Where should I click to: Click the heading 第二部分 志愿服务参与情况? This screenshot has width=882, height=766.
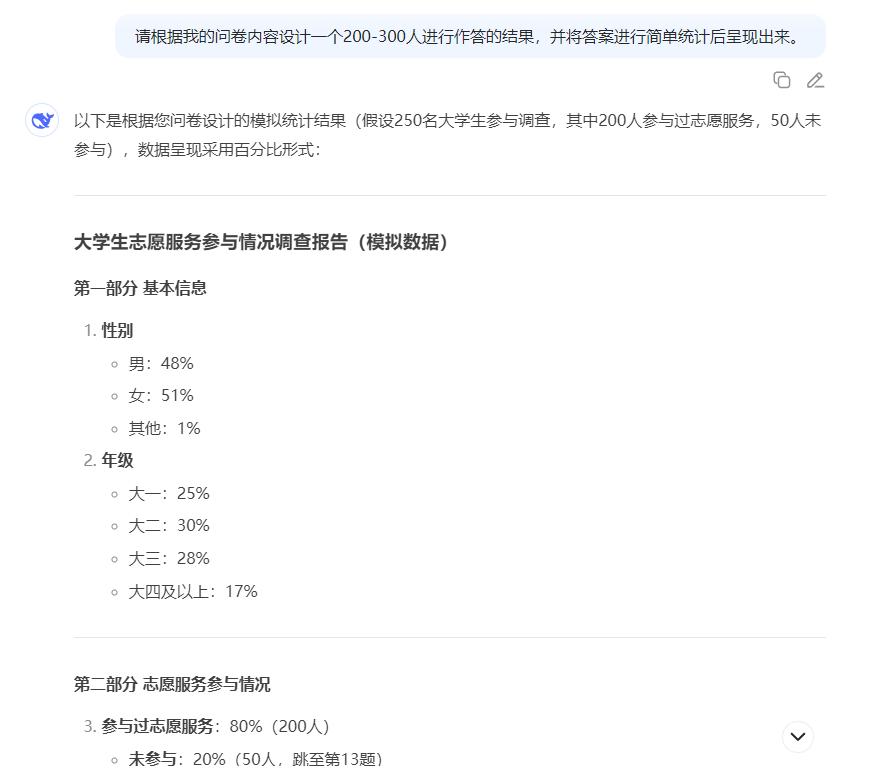(172, 684)
